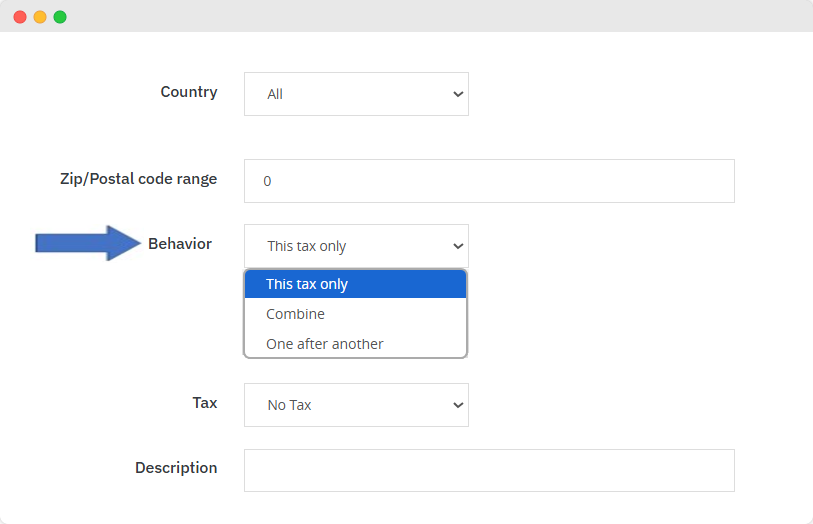Click into the Description text field
Screen dimensions: 813x524
489,470
